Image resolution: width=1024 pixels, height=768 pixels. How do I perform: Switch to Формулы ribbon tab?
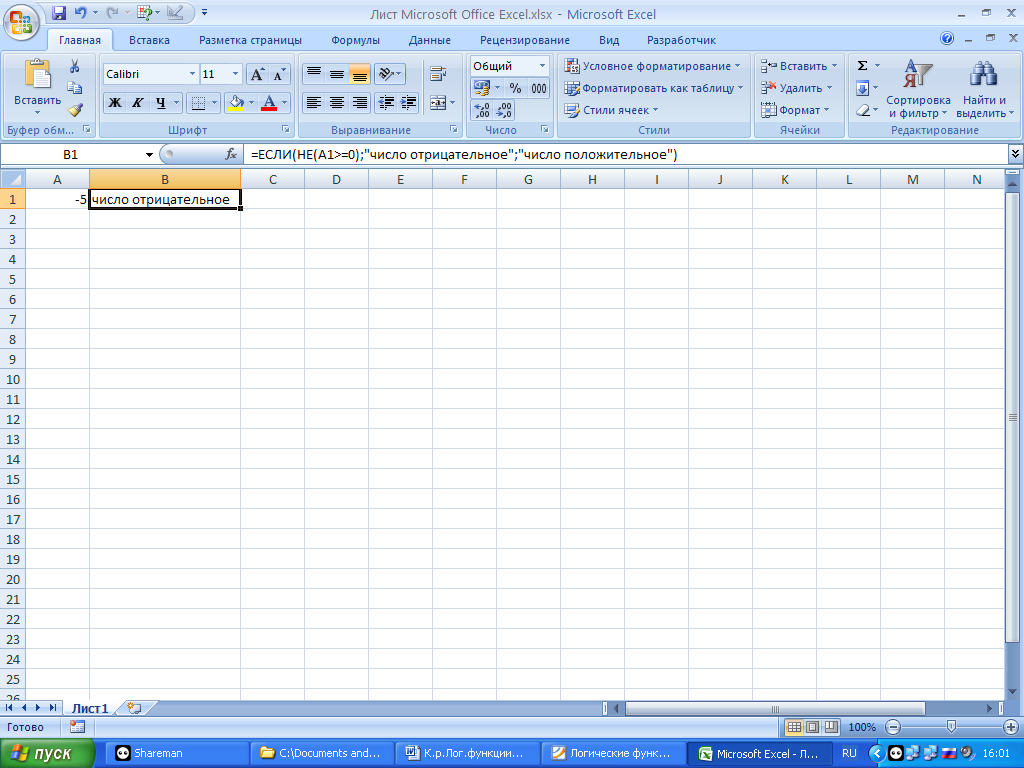[355, 40]
